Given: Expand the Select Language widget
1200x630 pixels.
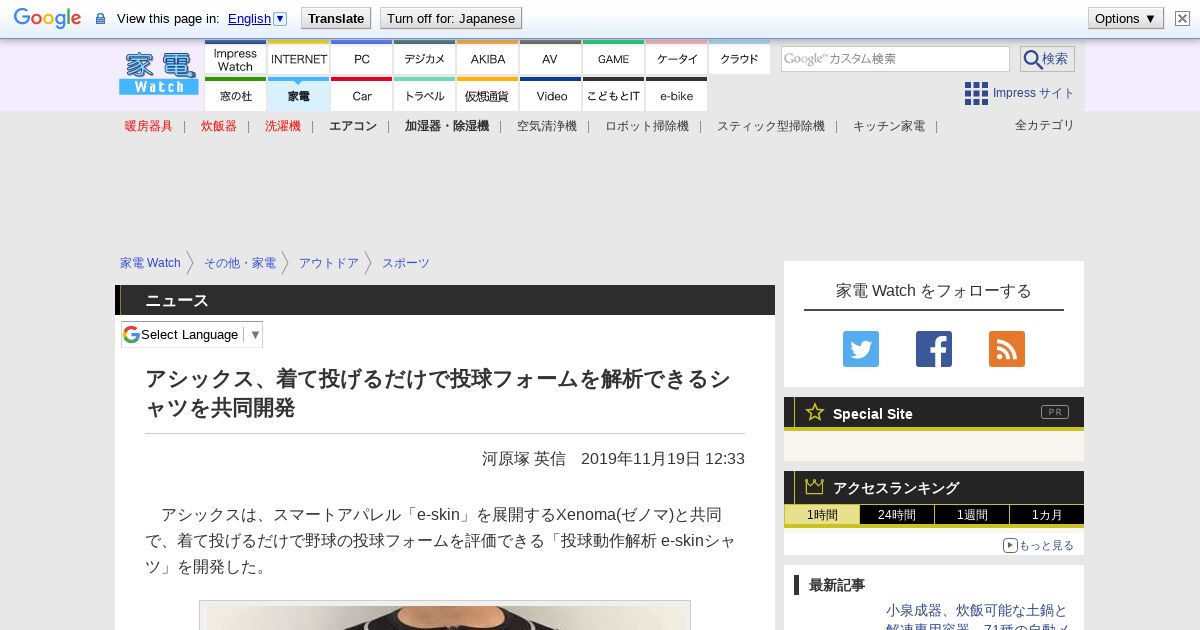Looking at the screenshot, I should [x=192, y=334].
